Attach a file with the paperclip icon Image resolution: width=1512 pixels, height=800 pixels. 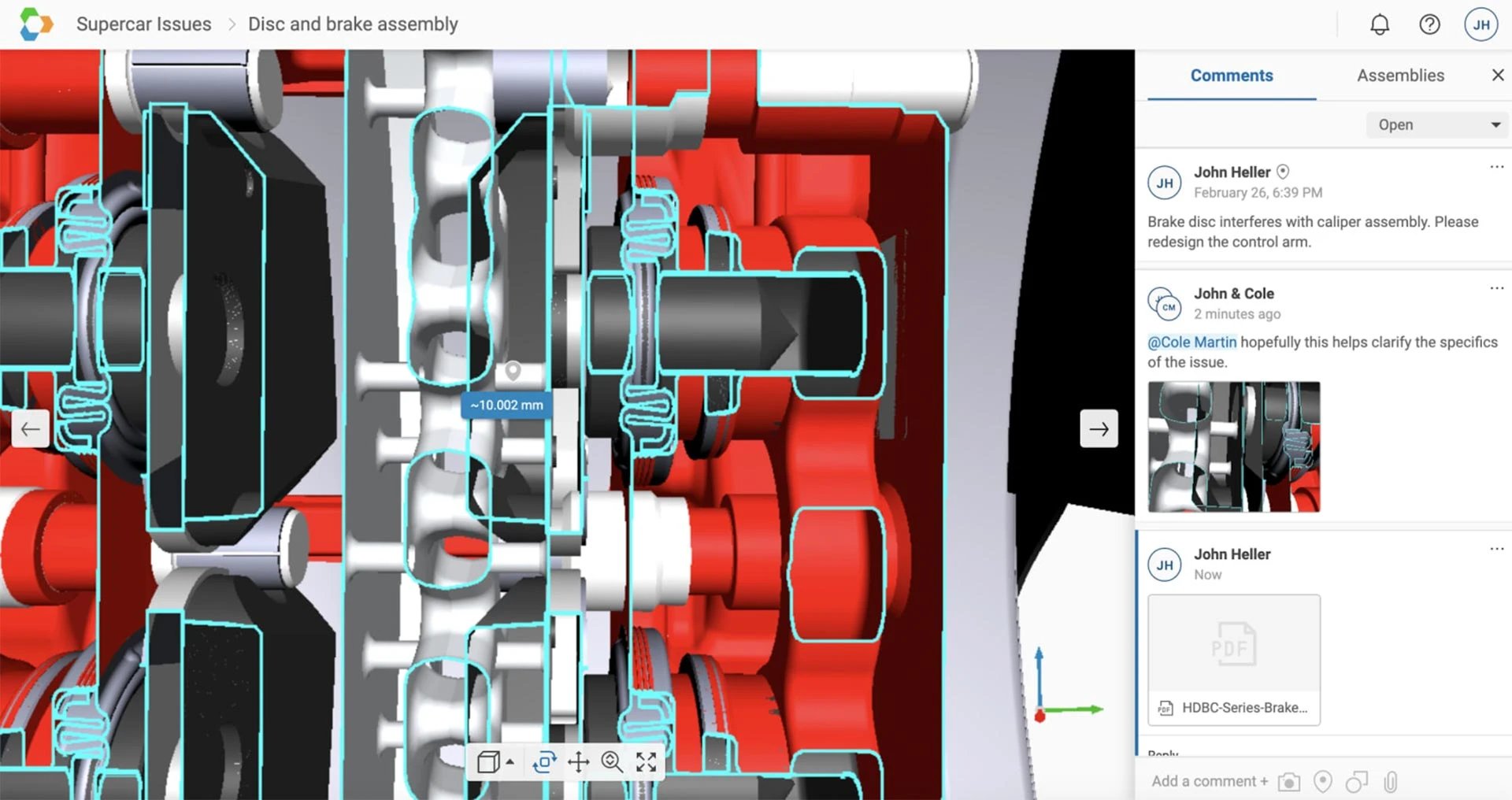pyautogui.click(x=1391, y=781)
